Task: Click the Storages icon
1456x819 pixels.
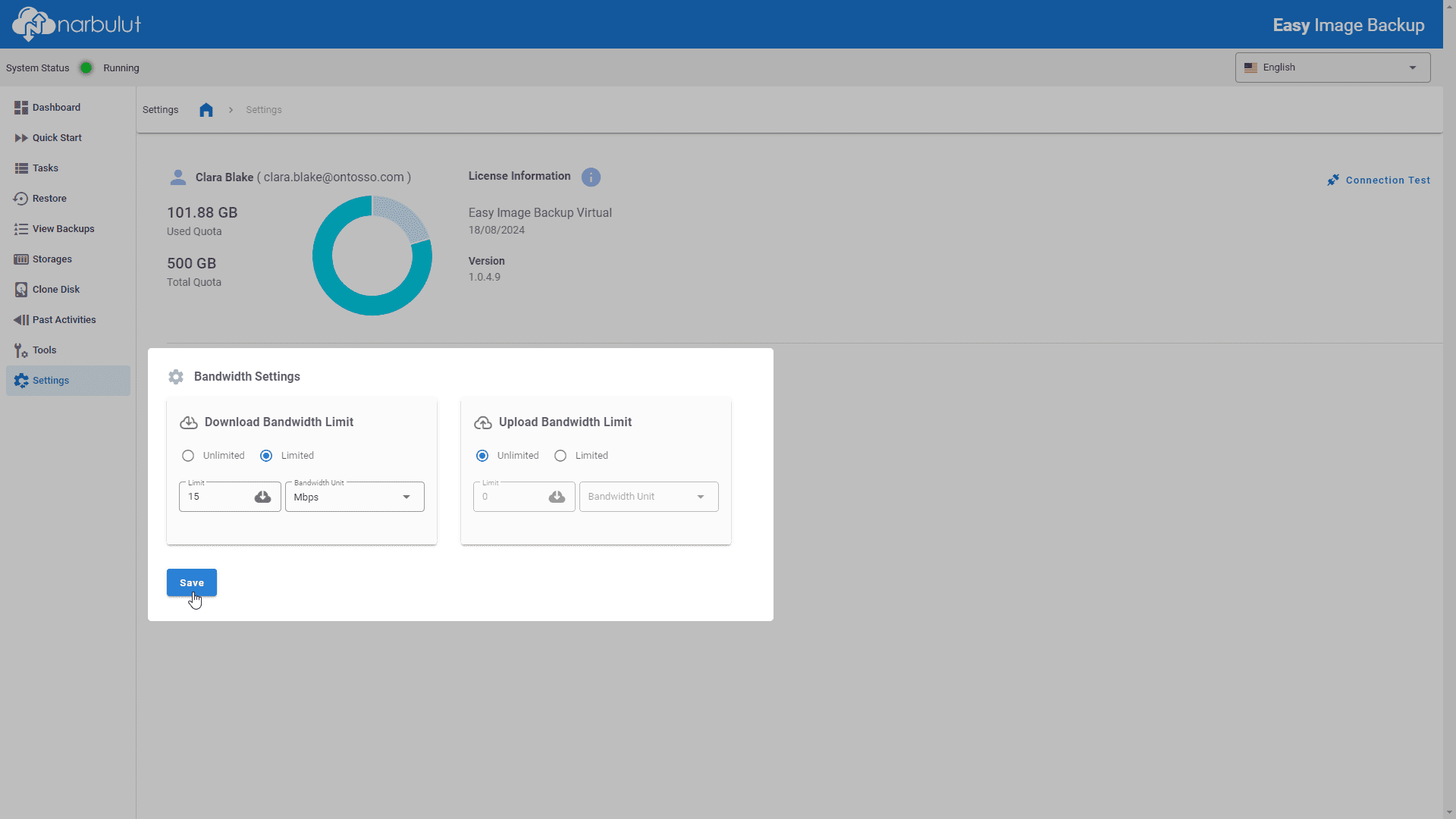Action: [x=21, y=259]
